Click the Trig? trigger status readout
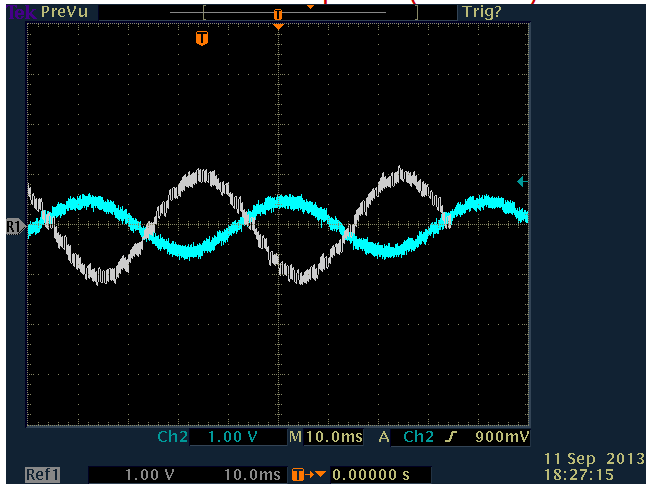 (x=482, y=12)
